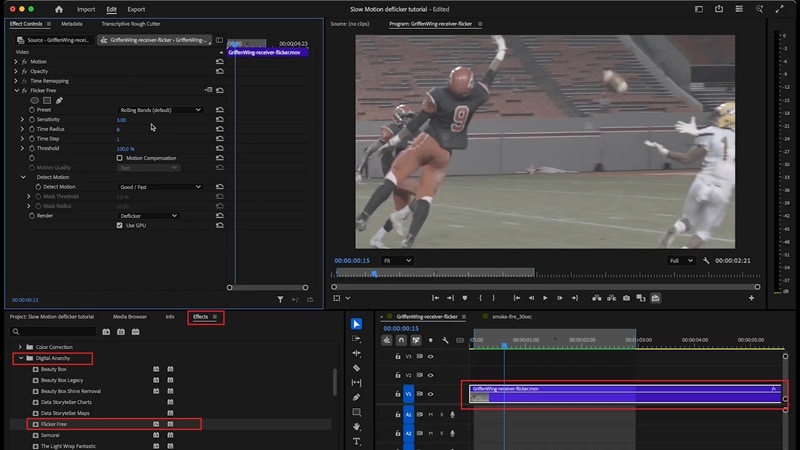Enable the Motion Compensation checkbox
This screenshot has height=450, width=800.
click(x=120, y=158)
